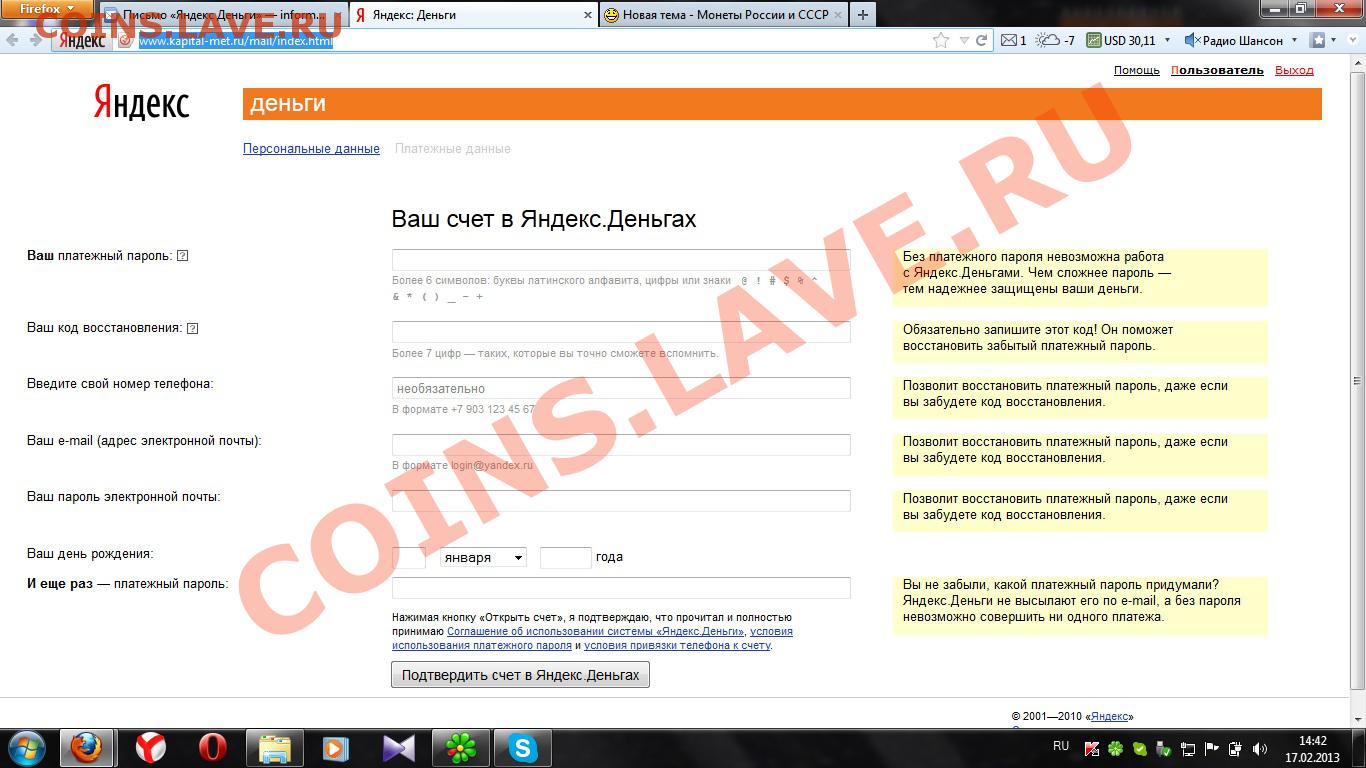
Task: Launch Opera from the taskbar
Action: (213, 748)
